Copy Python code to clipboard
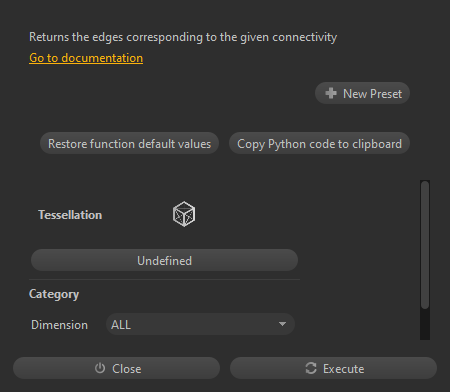The width and height of the screenshot is (450, 392). pos(319,143)
